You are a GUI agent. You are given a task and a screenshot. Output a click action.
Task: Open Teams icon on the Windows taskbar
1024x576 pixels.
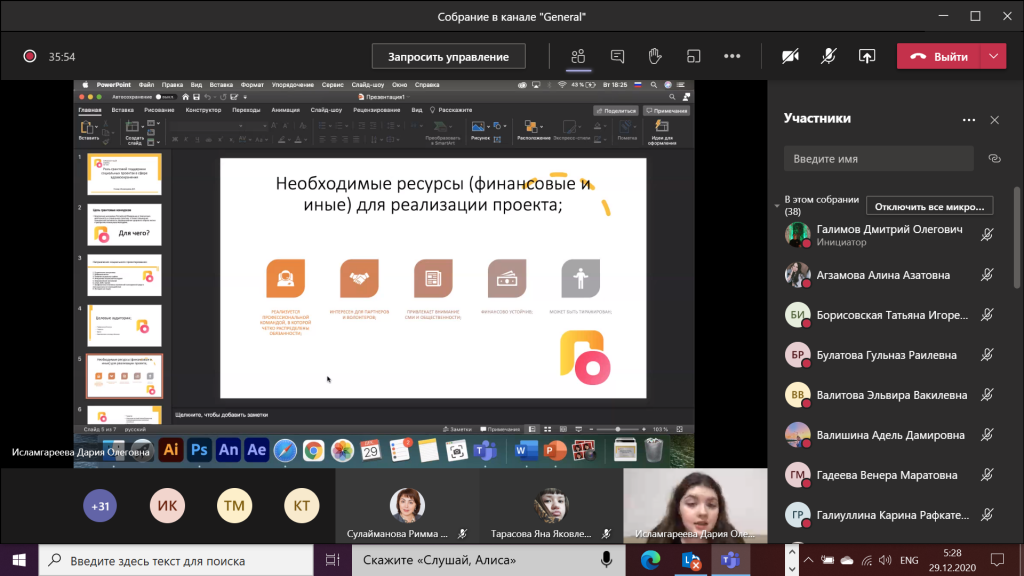pyautogui.click(x=730, y=560)
